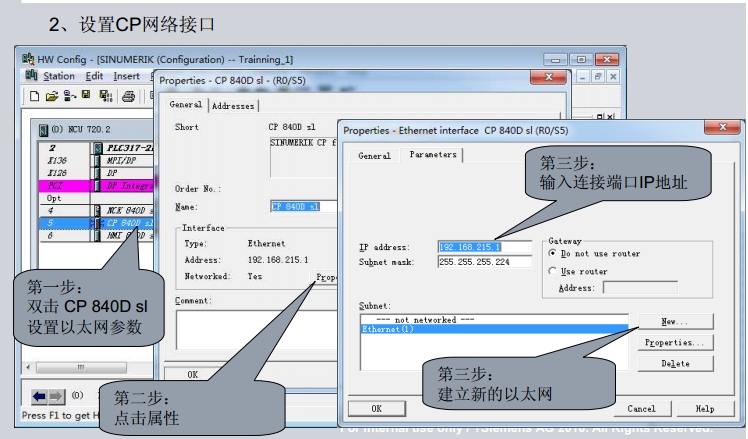The height and width of the screenshot is (439, 748).
Task: Click the NCU 720.2 rack icon
Action: (43, 129)
